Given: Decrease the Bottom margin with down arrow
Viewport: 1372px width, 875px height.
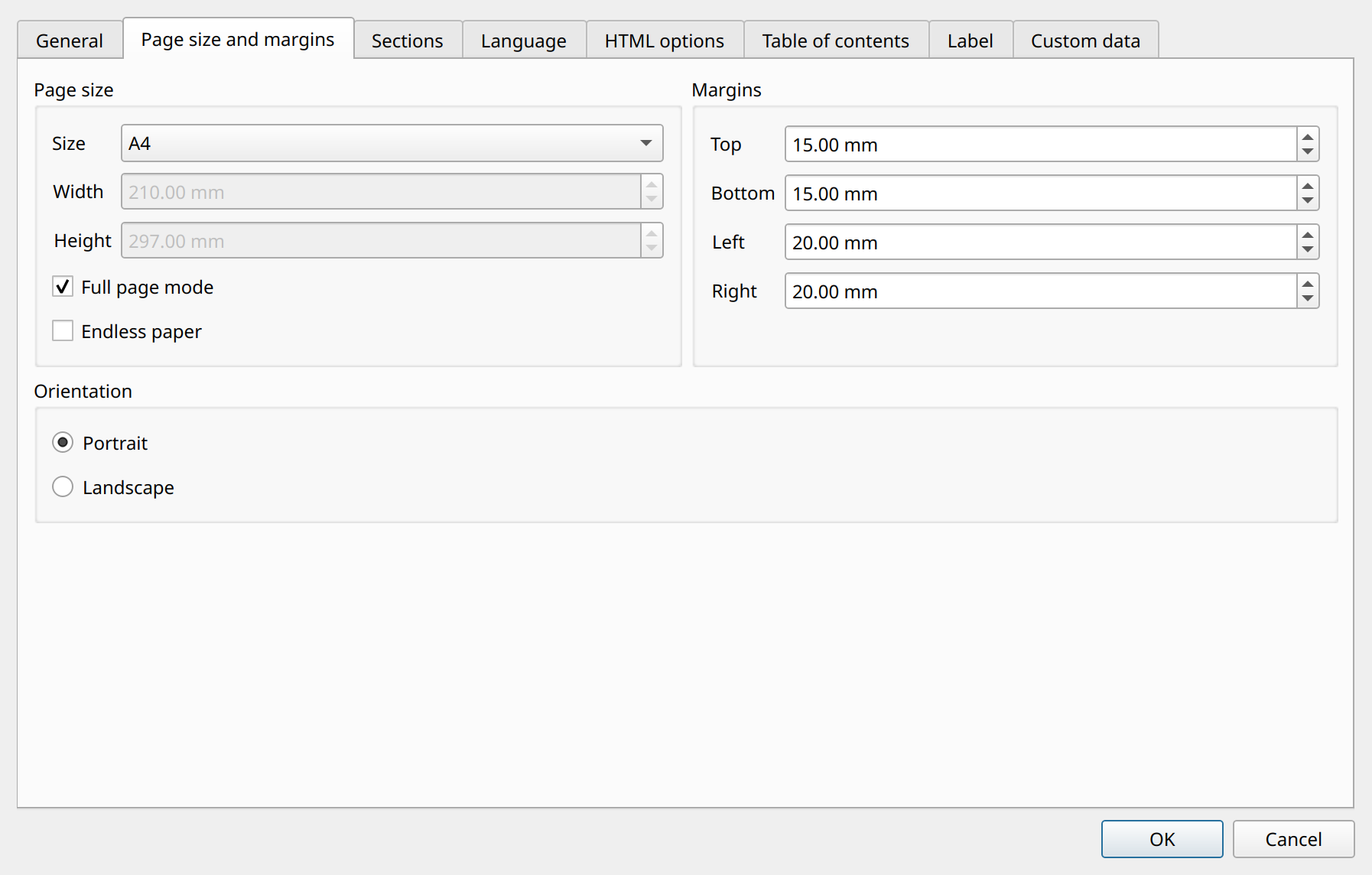Looking at the screenshot, I should pos(1308,201).
